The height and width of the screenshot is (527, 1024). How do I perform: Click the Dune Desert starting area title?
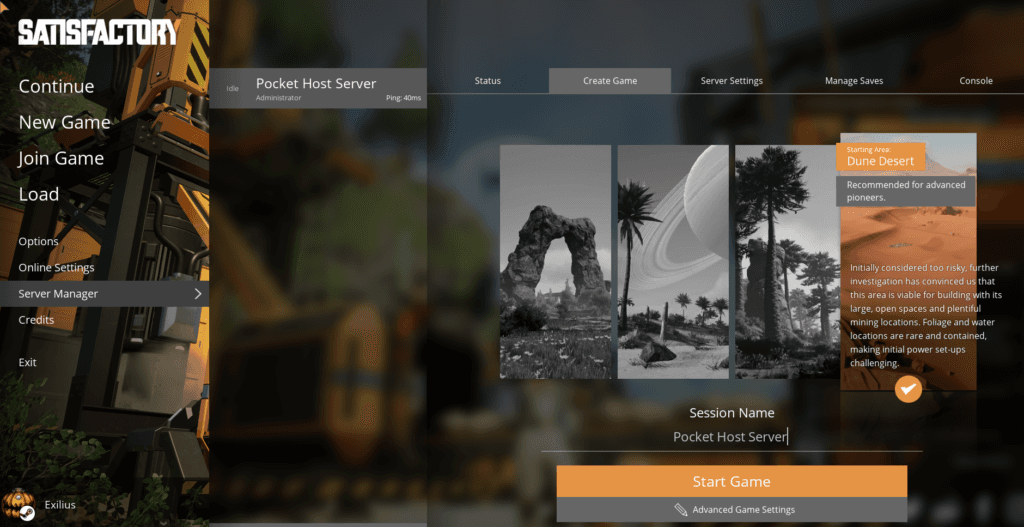(x=880, y=161)
